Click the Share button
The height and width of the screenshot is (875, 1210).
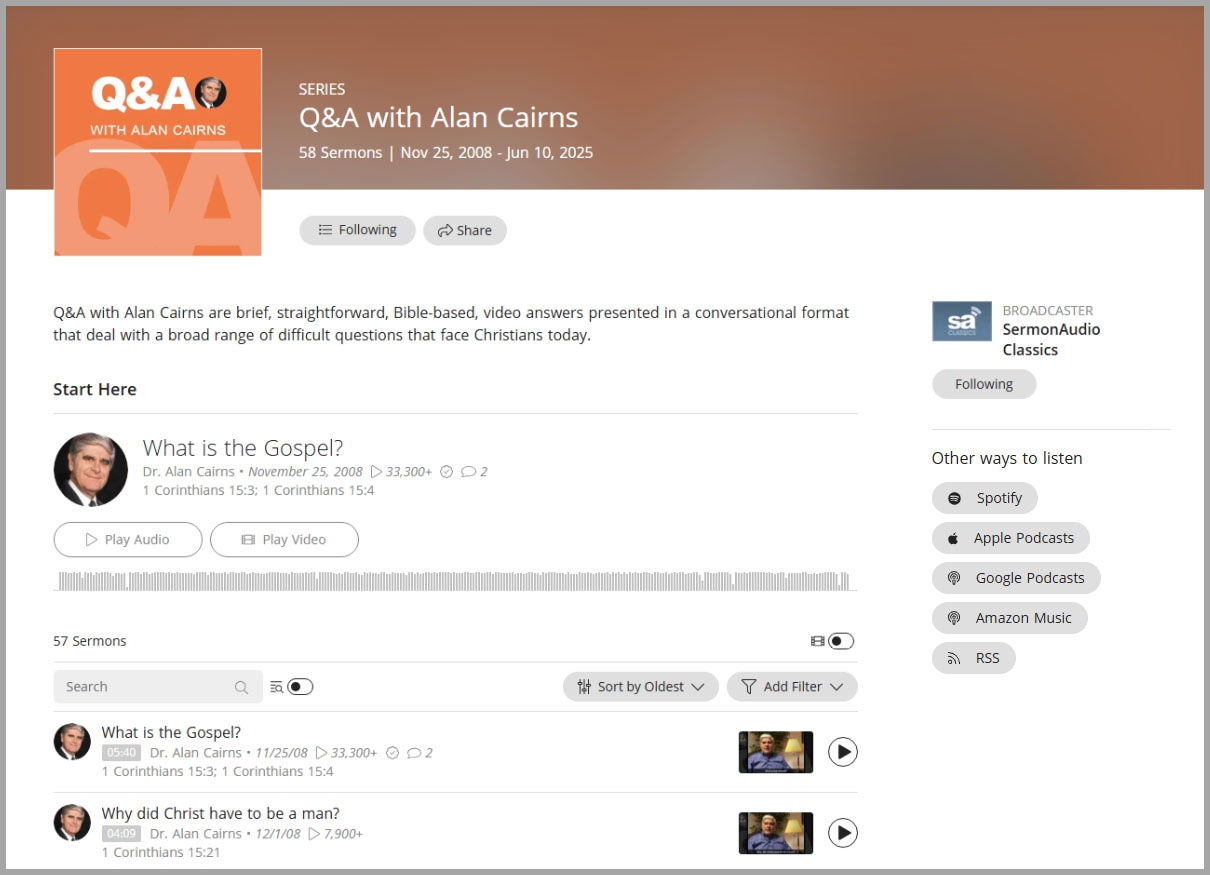click(465, 230)
